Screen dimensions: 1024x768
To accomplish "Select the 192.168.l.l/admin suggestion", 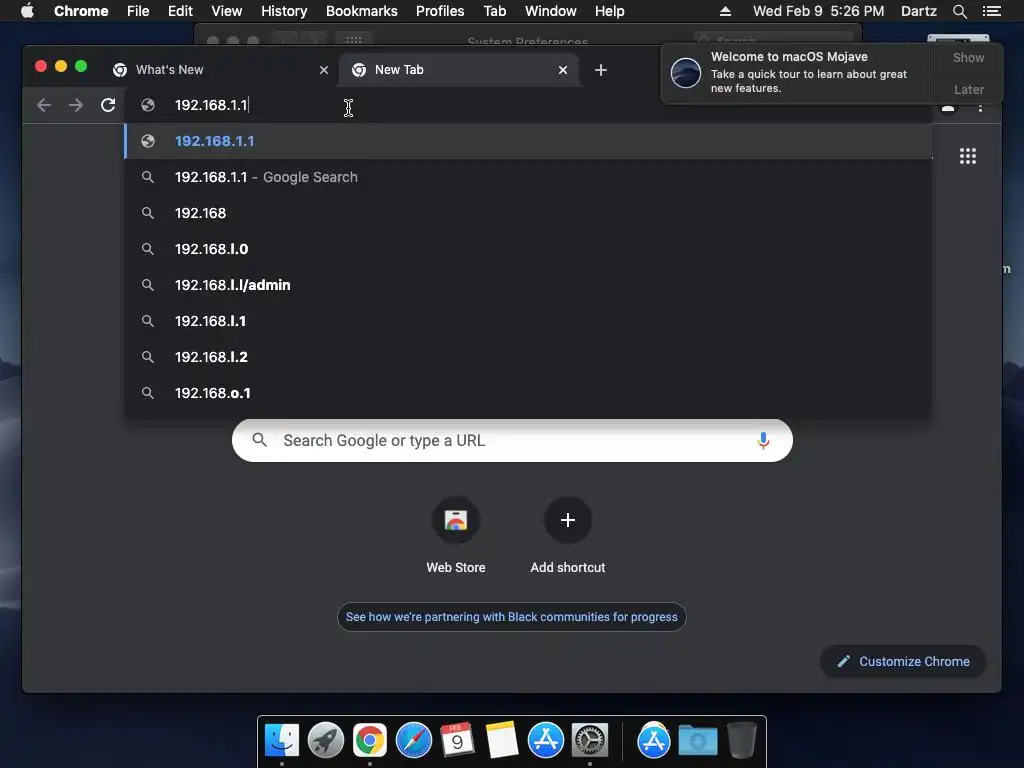I will pyautogui.click(x=528, y=285).
